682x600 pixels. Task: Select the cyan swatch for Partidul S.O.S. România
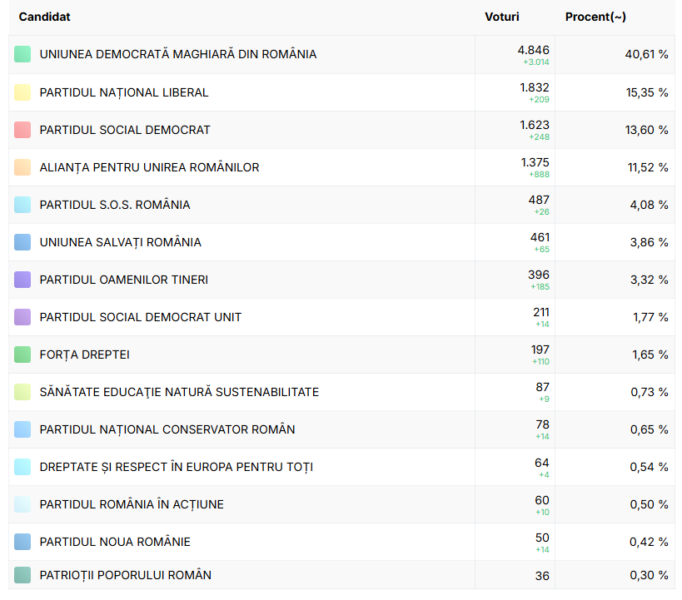click(22, 205)
